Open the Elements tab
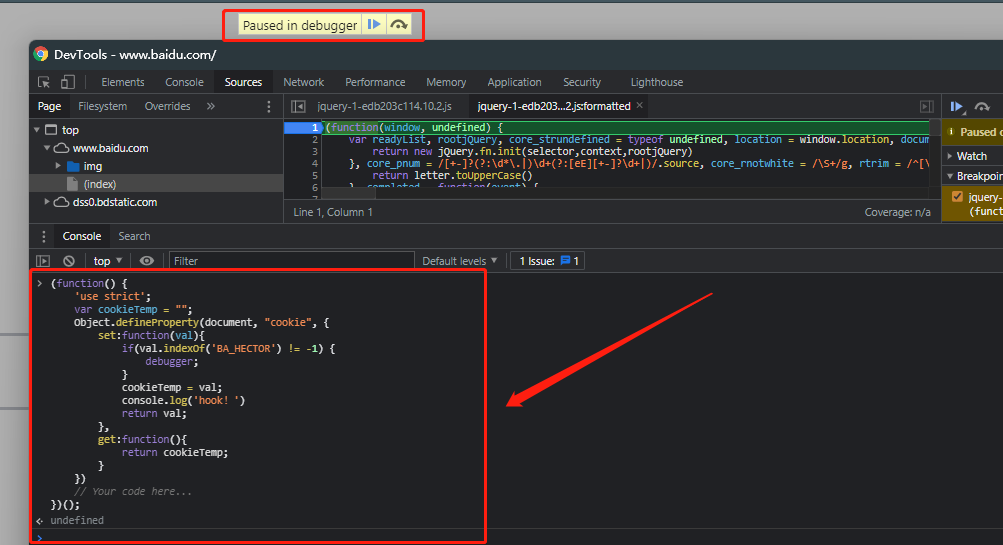The image size is (1003, 545). coord(123,82)
